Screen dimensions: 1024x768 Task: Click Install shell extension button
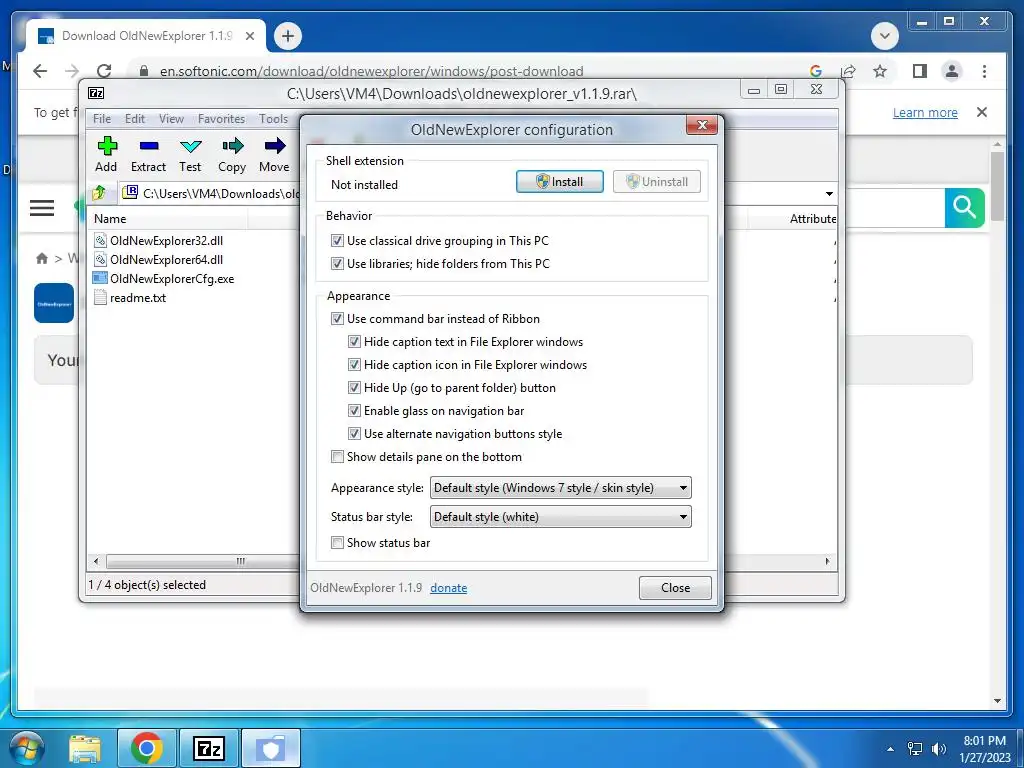tap(560, 182)
